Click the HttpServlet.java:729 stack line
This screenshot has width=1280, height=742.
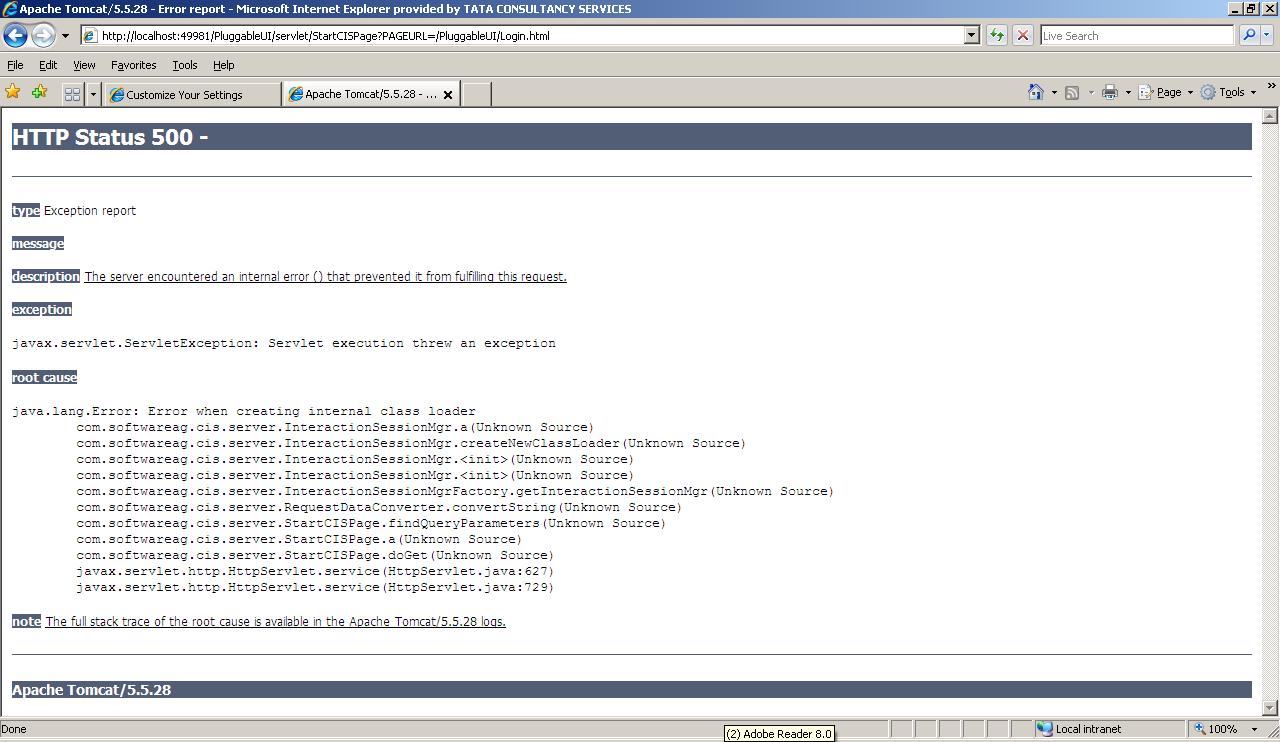point(315,587)
